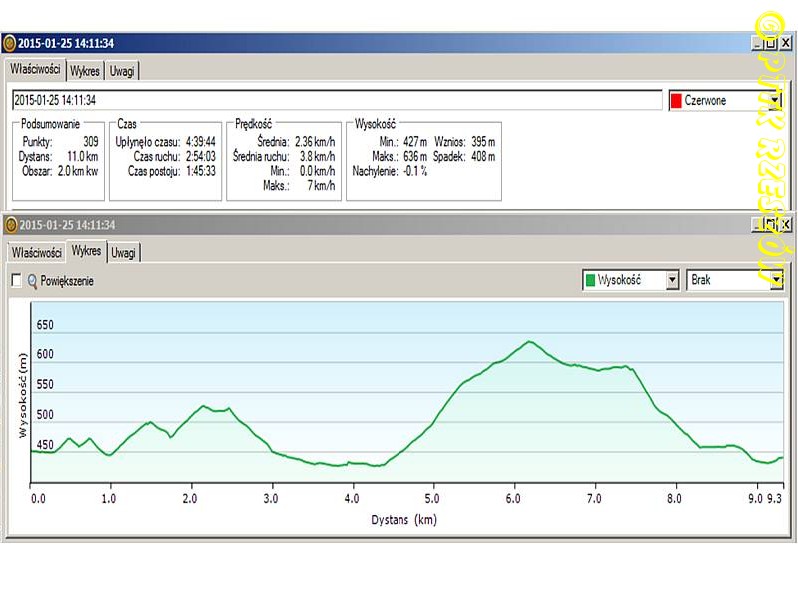Open Uwagi tab in the upper window
This screenshot has height=600, width=798.
[123, 71]
